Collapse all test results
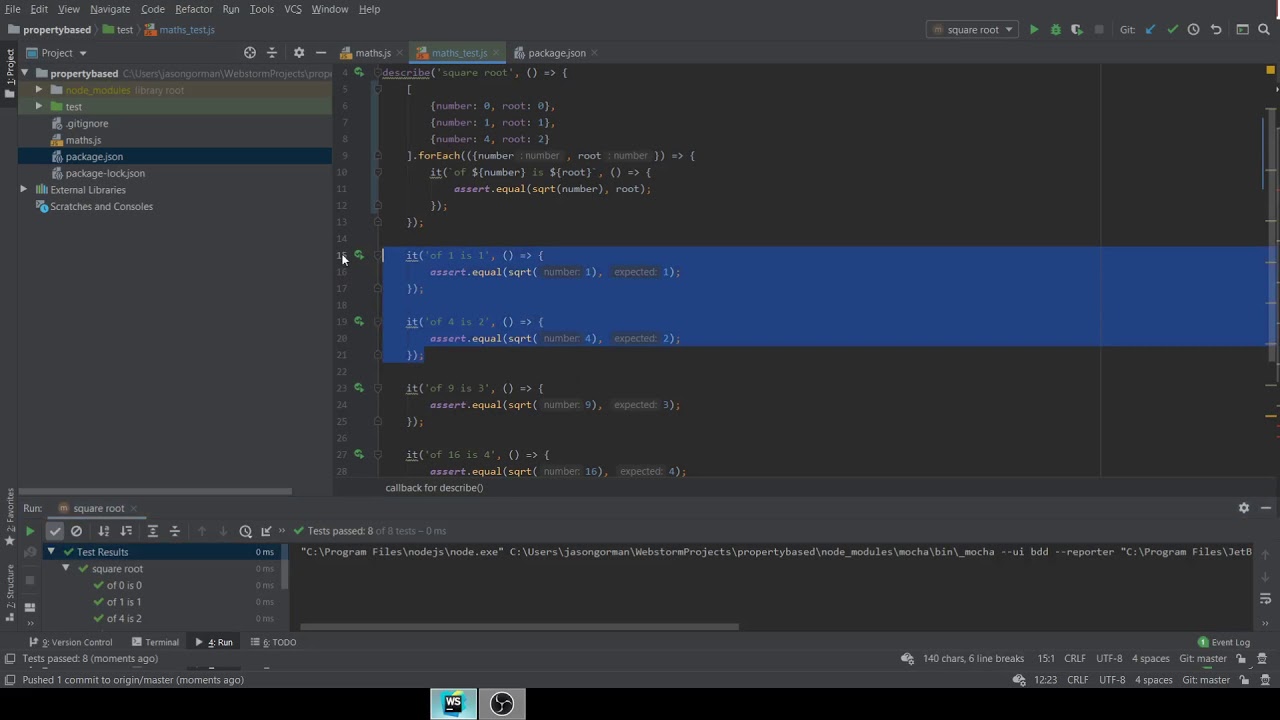The width and height of the screenshot is (1280, 720). point(175,531)
